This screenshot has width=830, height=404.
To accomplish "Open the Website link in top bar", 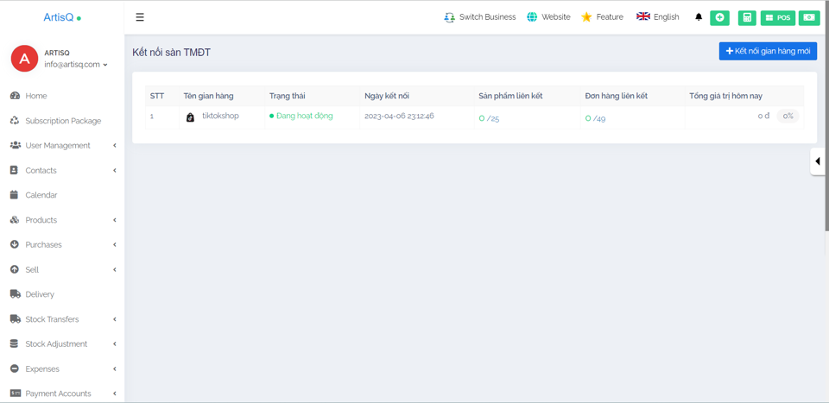I will (x=548, y=17).
